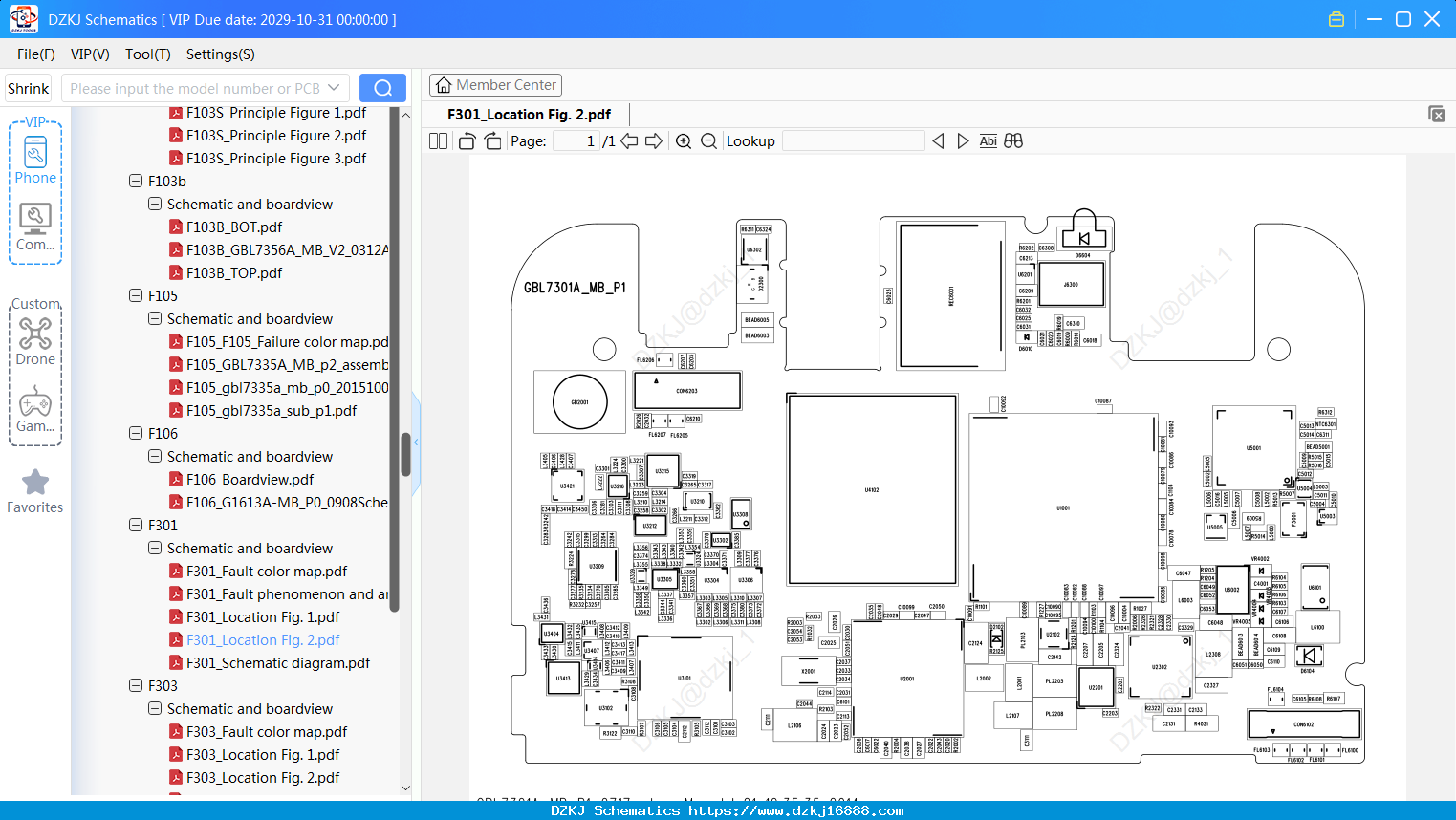This screenshot has height=820, width=1456.
Task: Zoom in on the PDF
Action: [x=684, y=141]
